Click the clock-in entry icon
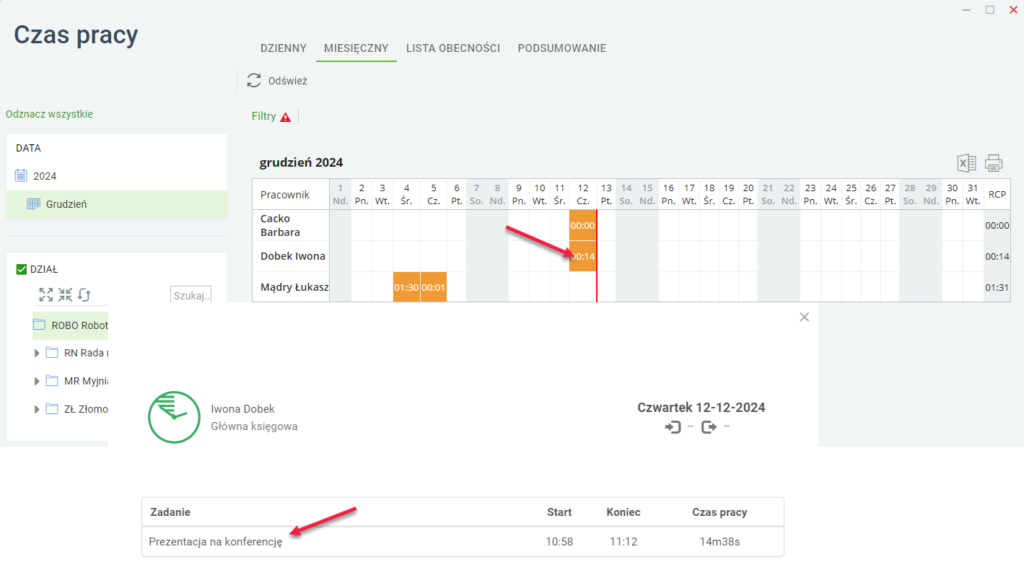 click(673, 427)
